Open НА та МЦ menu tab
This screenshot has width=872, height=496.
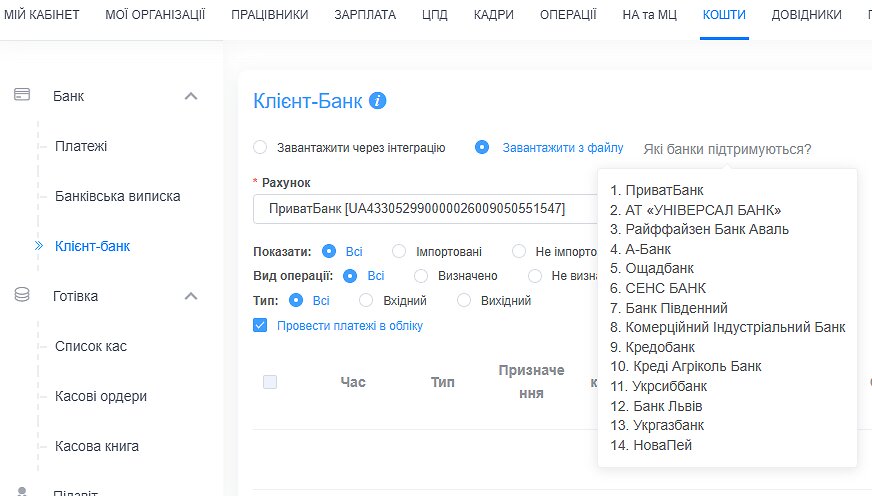tap(650, 14)
